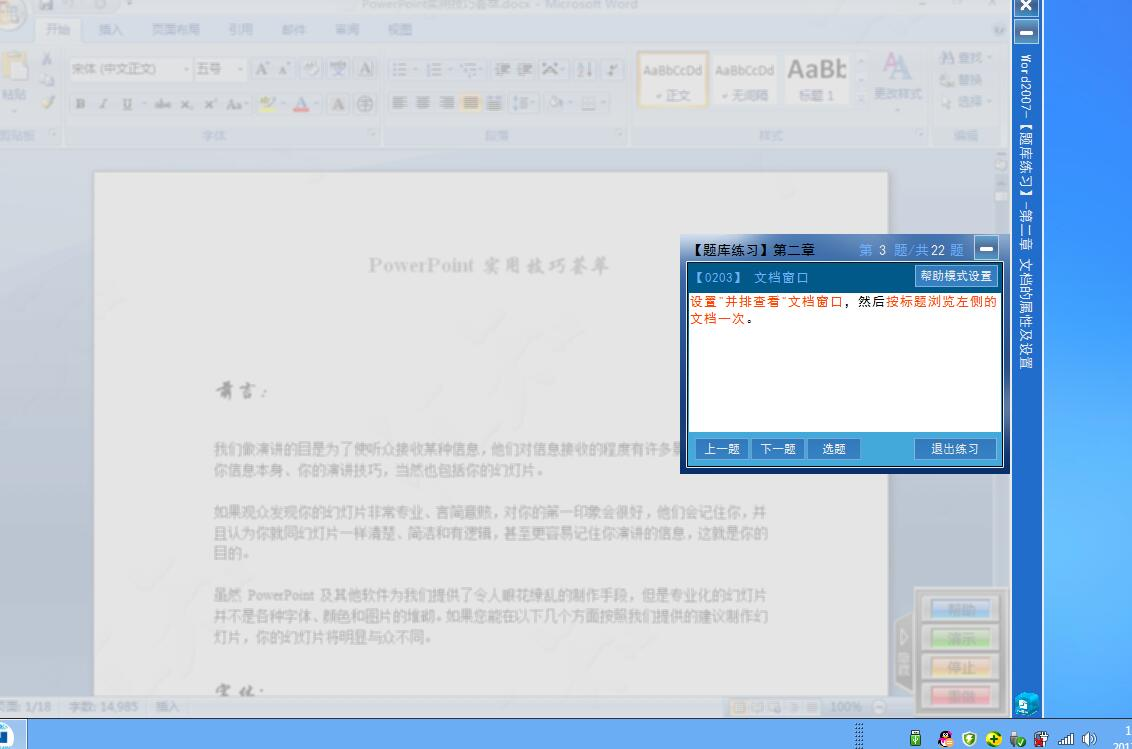Viewport: 1132px width, 749px height.
Task: Switch to the 开始 ribbon tab
Action: click(x=58, y=30)
